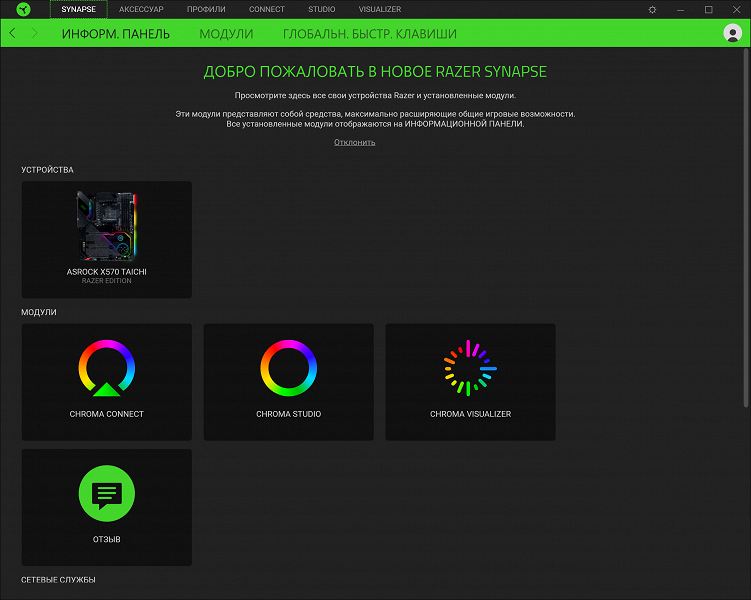Switch to the CONNECT tab
Image resolution: width=751 pixels, height=600 pixels.
[267, 9]
